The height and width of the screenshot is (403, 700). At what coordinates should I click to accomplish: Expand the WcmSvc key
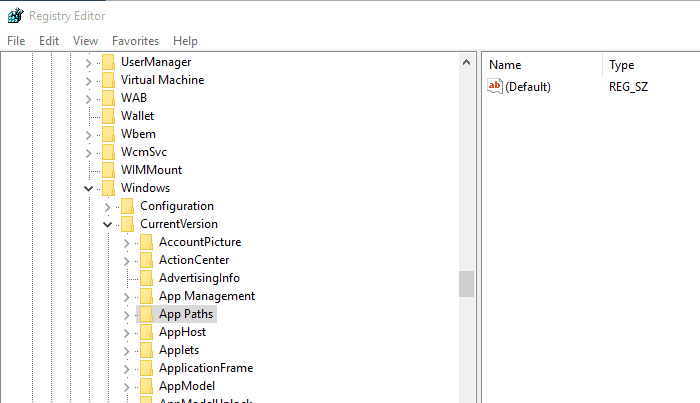tap(88, 153)
